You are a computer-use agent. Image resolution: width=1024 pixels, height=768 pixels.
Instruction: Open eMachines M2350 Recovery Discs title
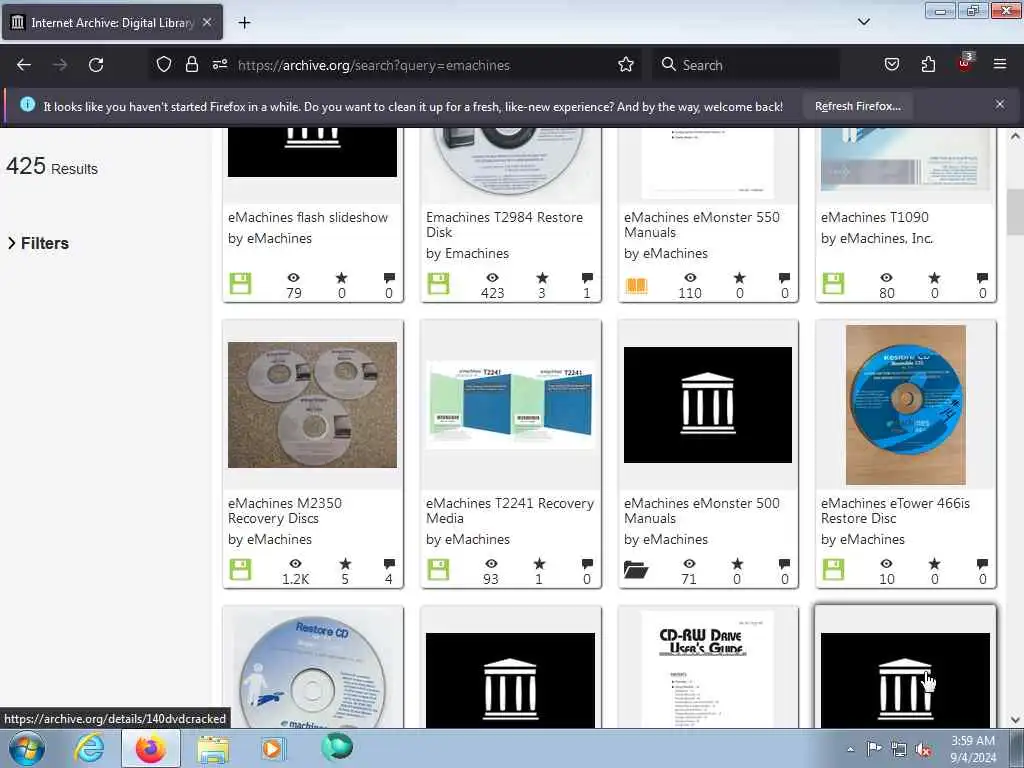point(285,511)
